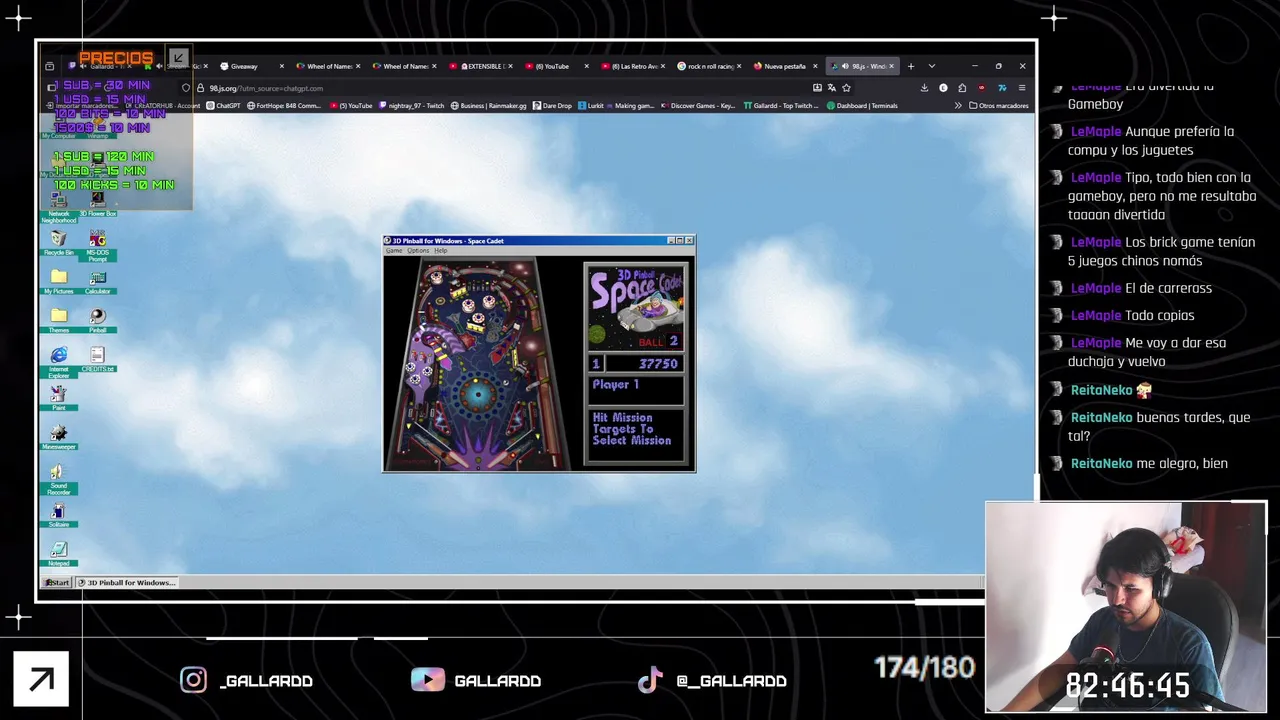Viewport: 1280px width, 720px height.
Task: Click the pinball table playfield
Action: pos(477,363)
